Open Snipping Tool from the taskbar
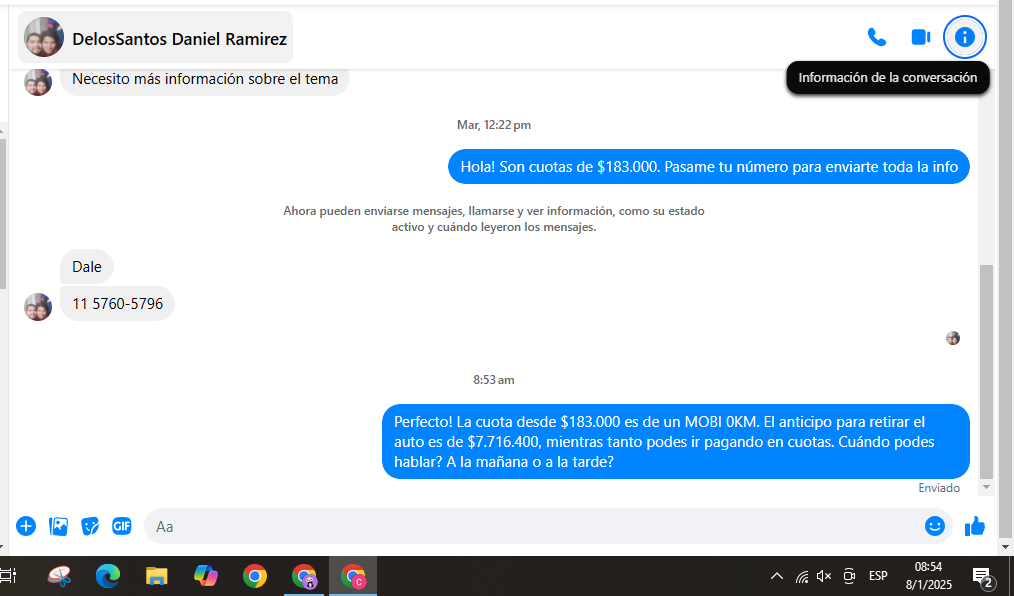Screen dimensions: 1014x596 click(59, 576)
